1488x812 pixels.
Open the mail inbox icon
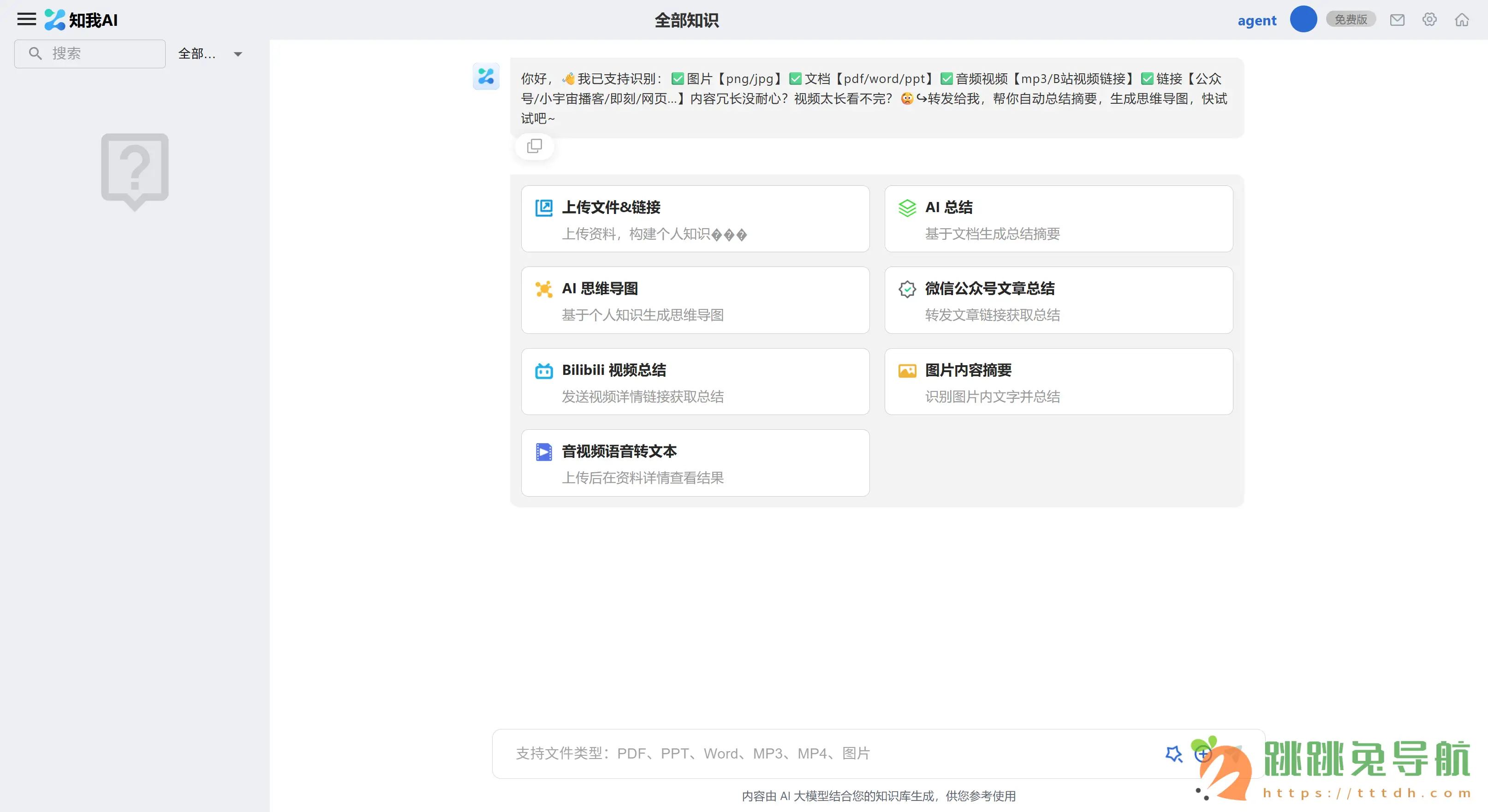click(1397, 20)
